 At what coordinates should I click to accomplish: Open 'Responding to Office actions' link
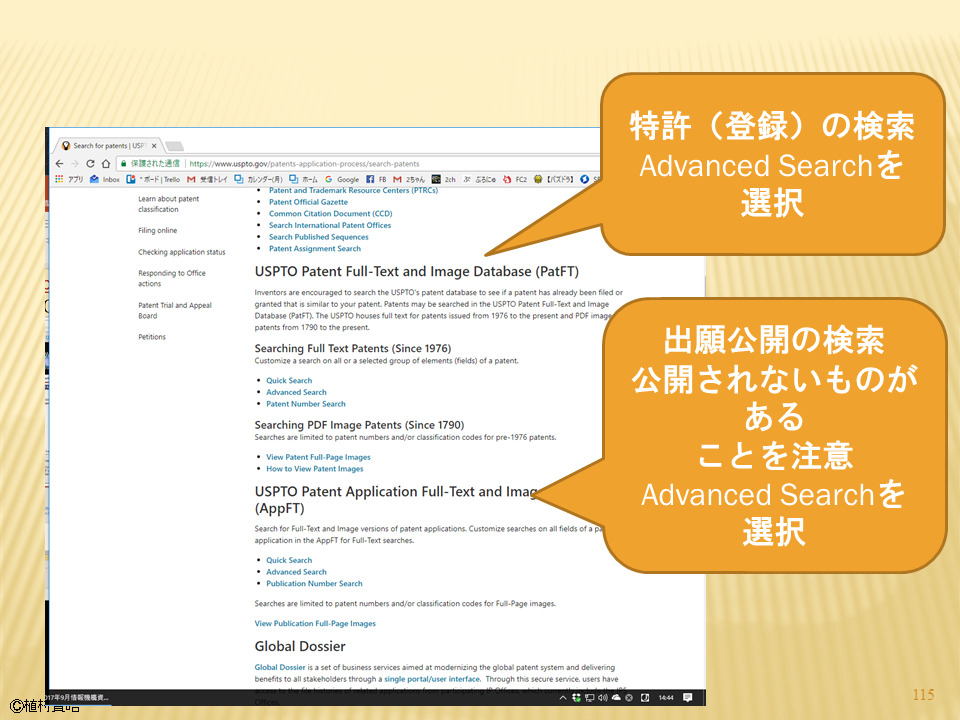pos(171,278)
